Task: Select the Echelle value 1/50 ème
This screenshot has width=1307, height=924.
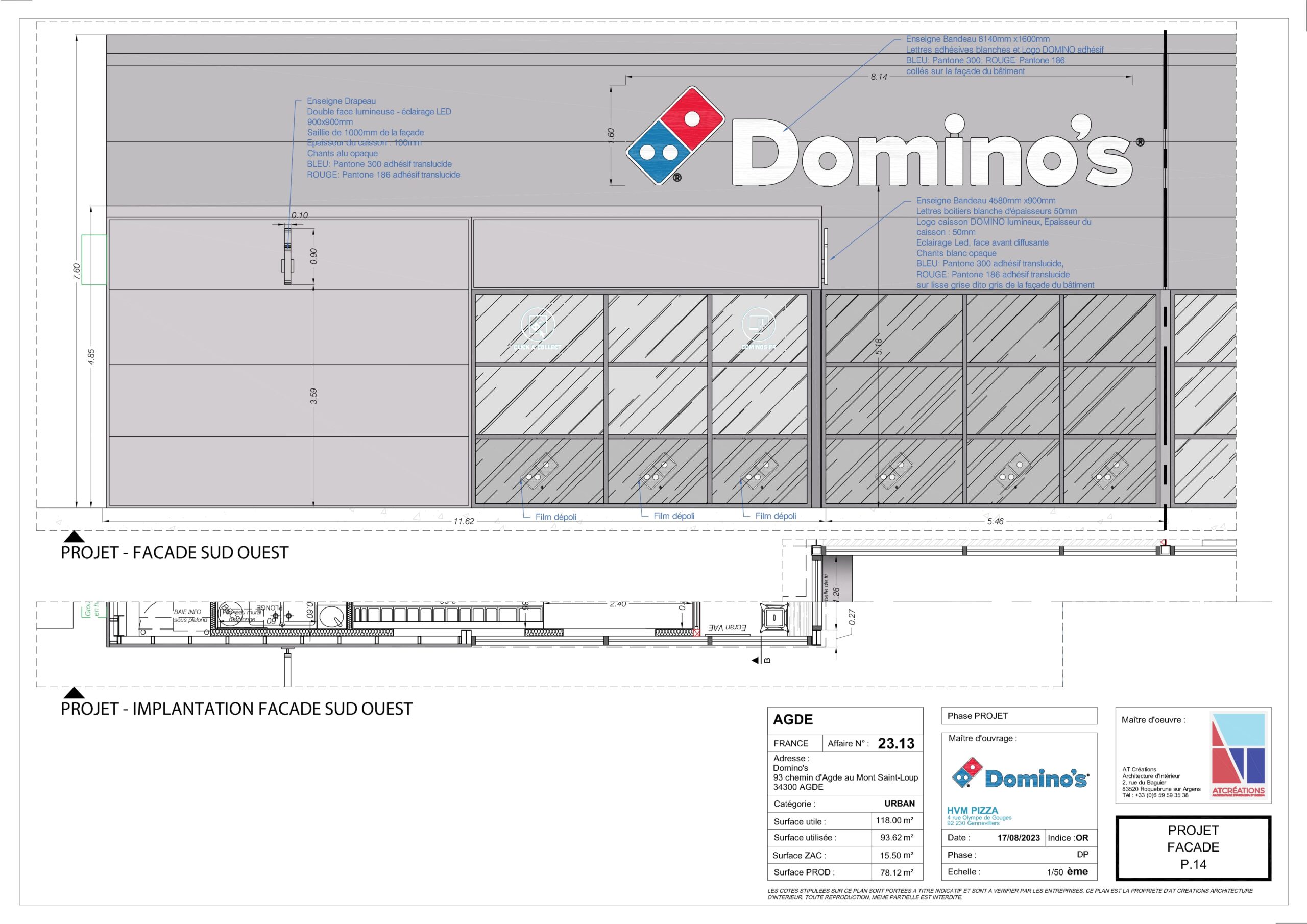Action: click(x=1068, y=871)
